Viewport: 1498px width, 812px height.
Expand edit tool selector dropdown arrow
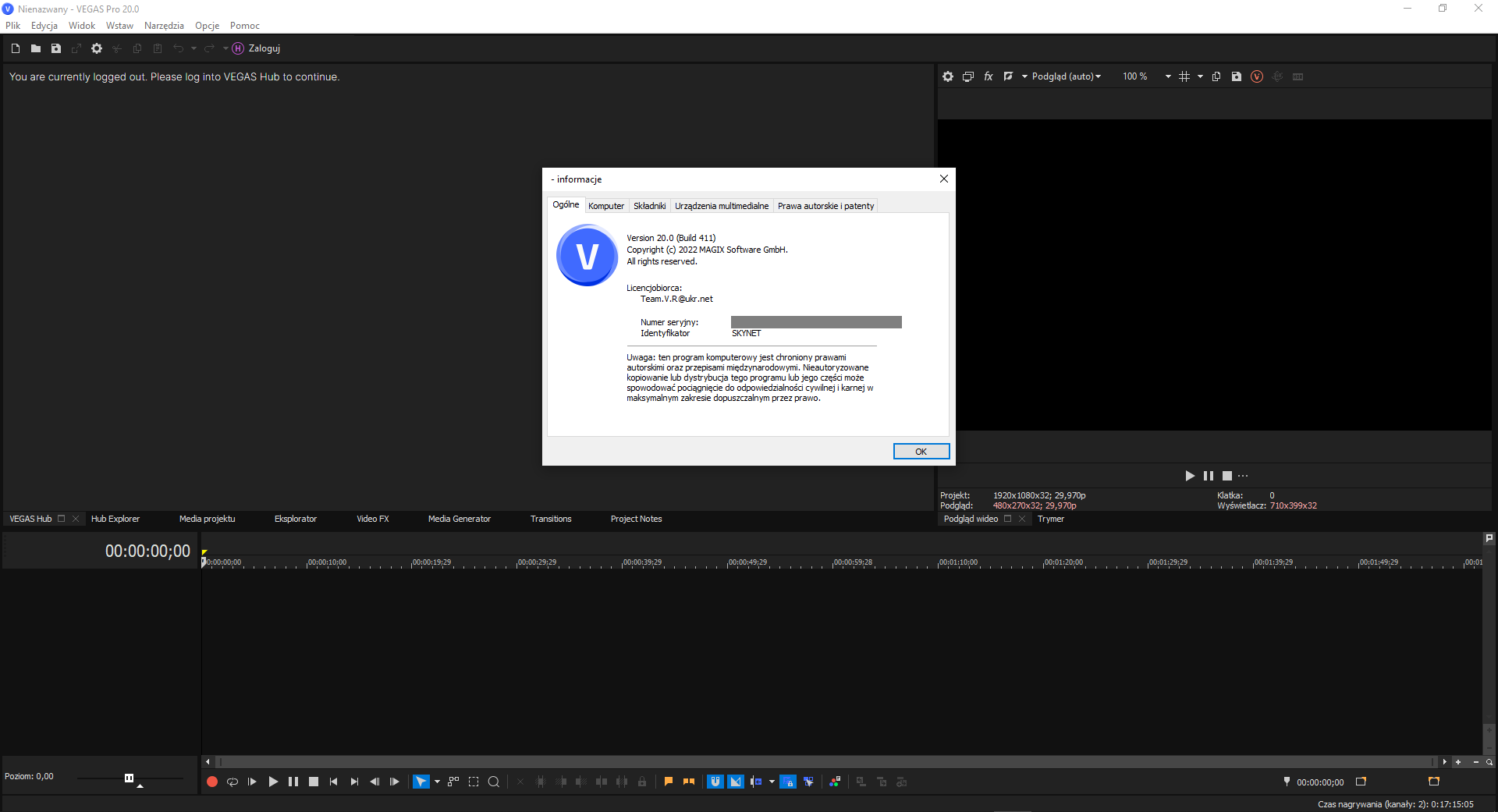pos(437,782)
